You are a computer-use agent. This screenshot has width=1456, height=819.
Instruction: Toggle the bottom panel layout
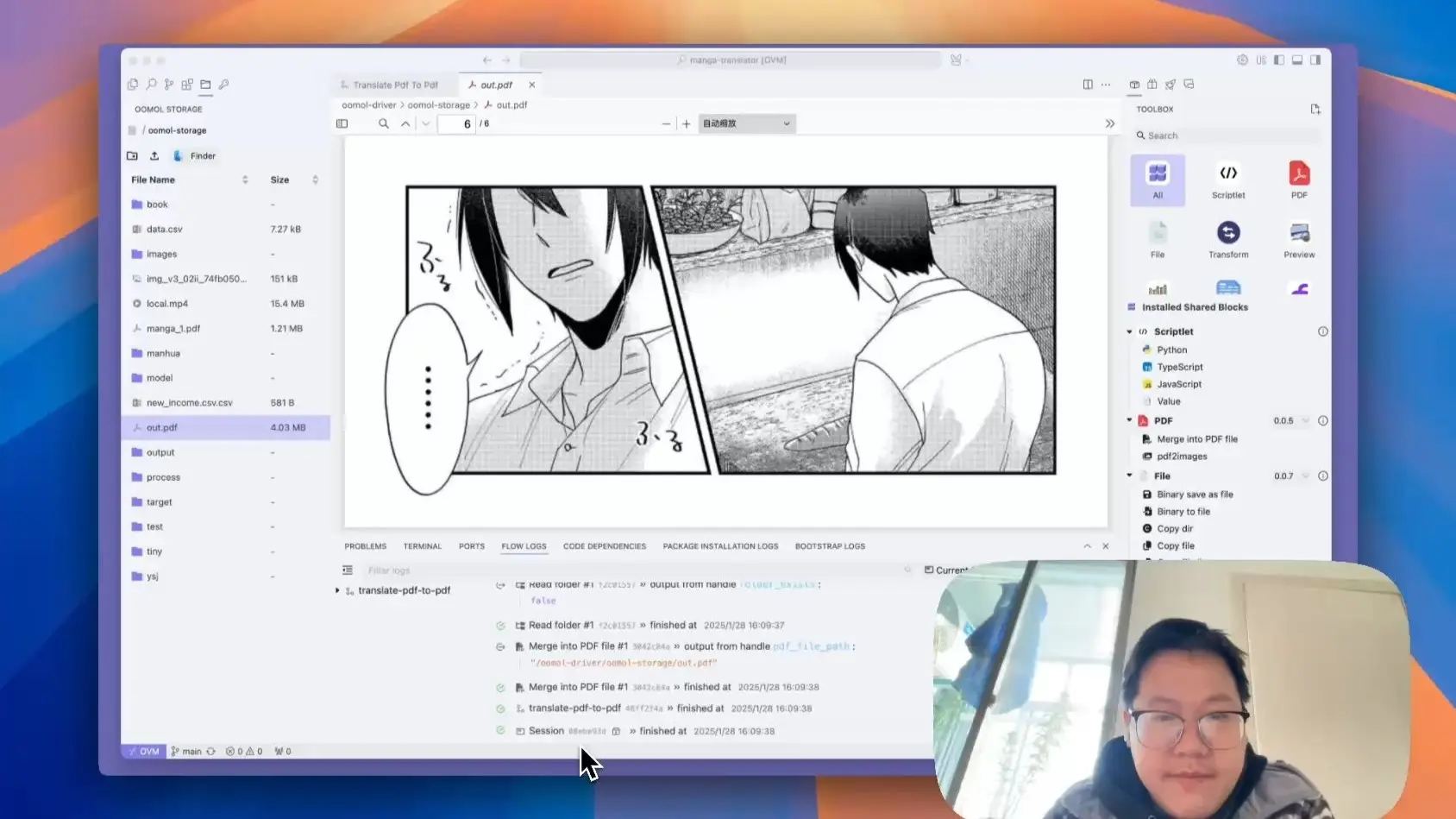(x=1297, y=60)
